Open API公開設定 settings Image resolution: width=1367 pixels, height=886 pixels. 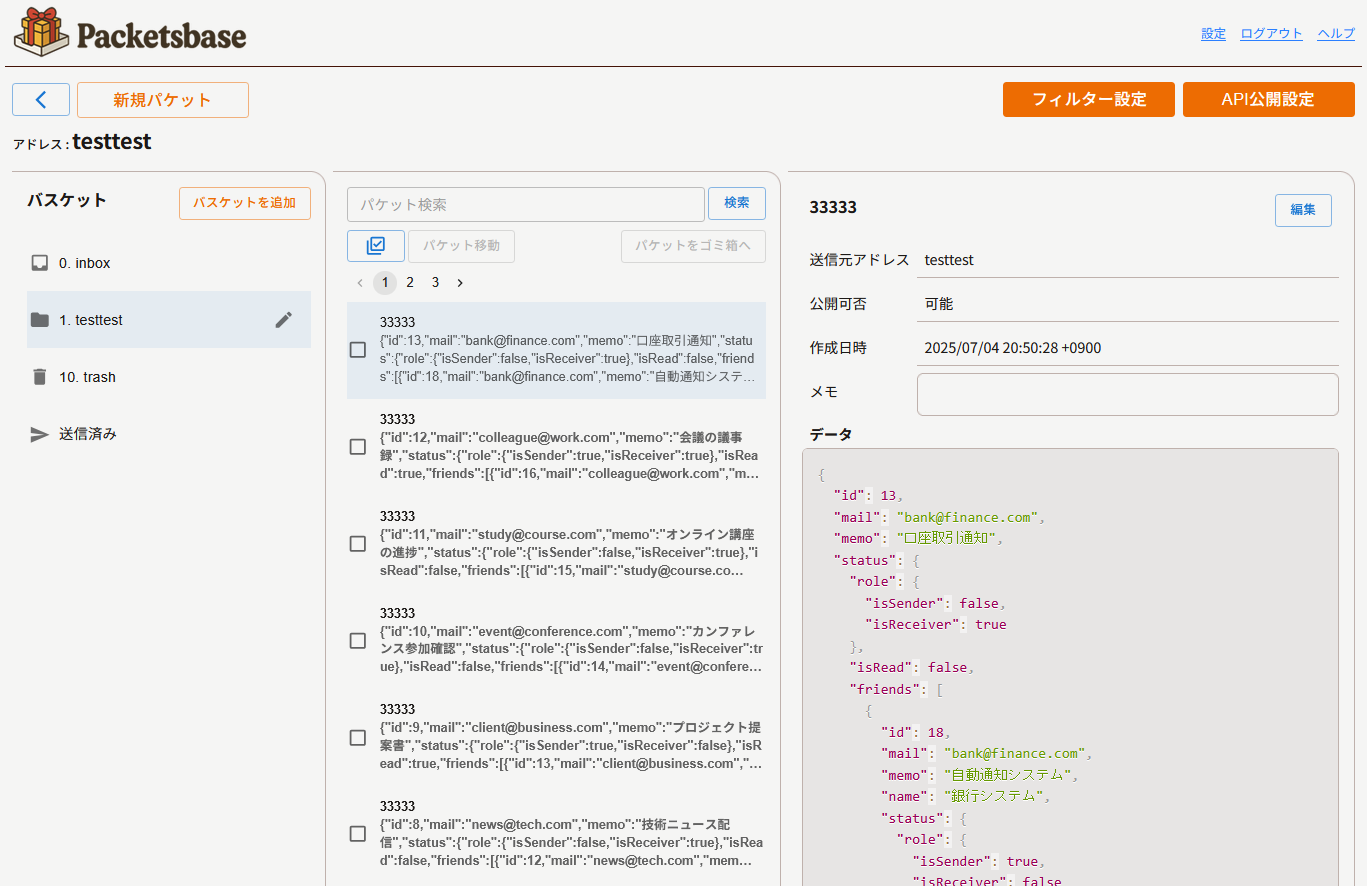[x=1268, y=100]
